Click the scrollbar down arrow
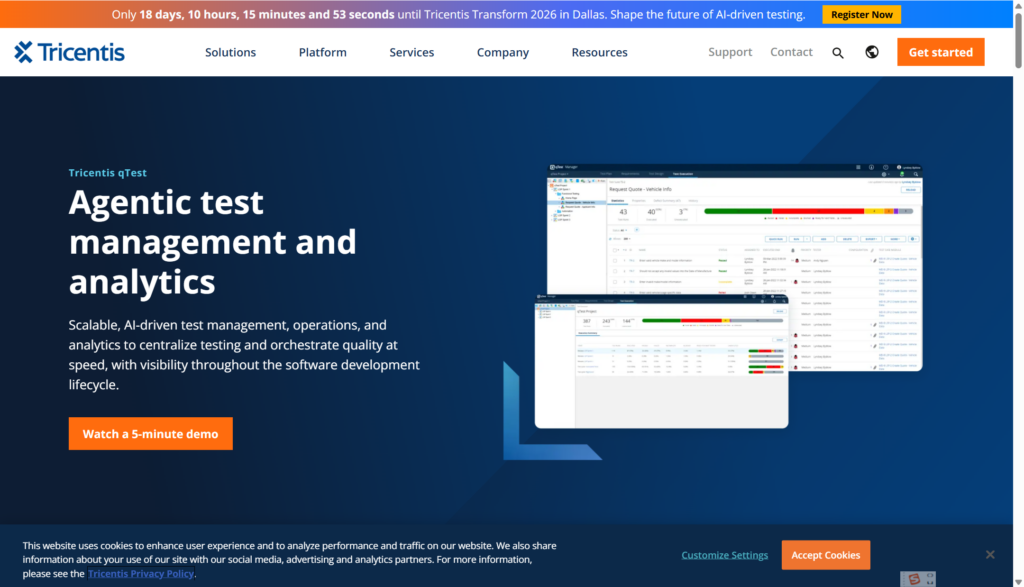Screen dimensions: 1024x587 point(1018,582)
